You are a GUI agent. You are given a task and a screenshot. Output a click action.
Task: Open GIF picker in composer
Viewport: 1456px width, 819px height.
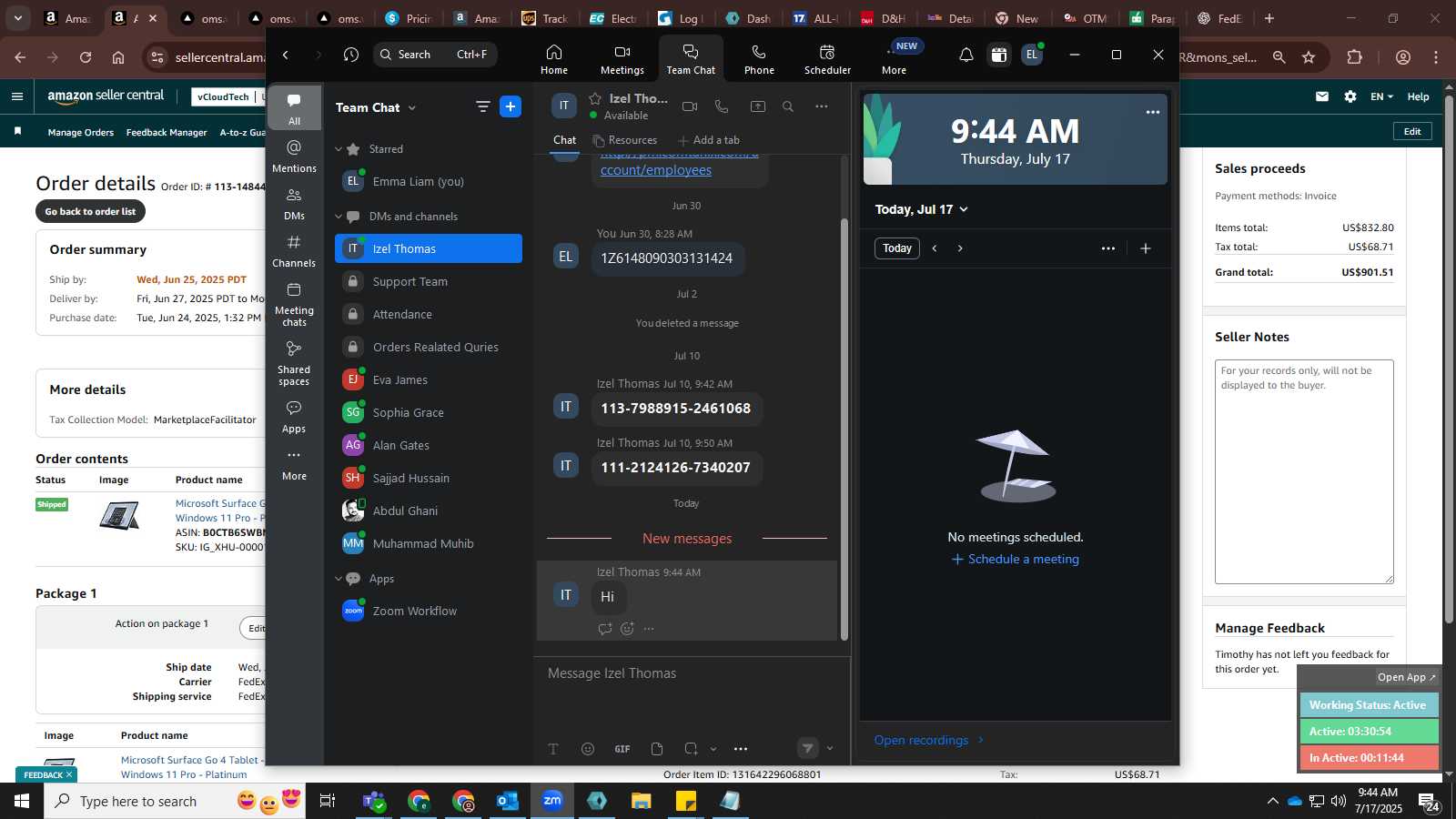click(x=622, y=749)
